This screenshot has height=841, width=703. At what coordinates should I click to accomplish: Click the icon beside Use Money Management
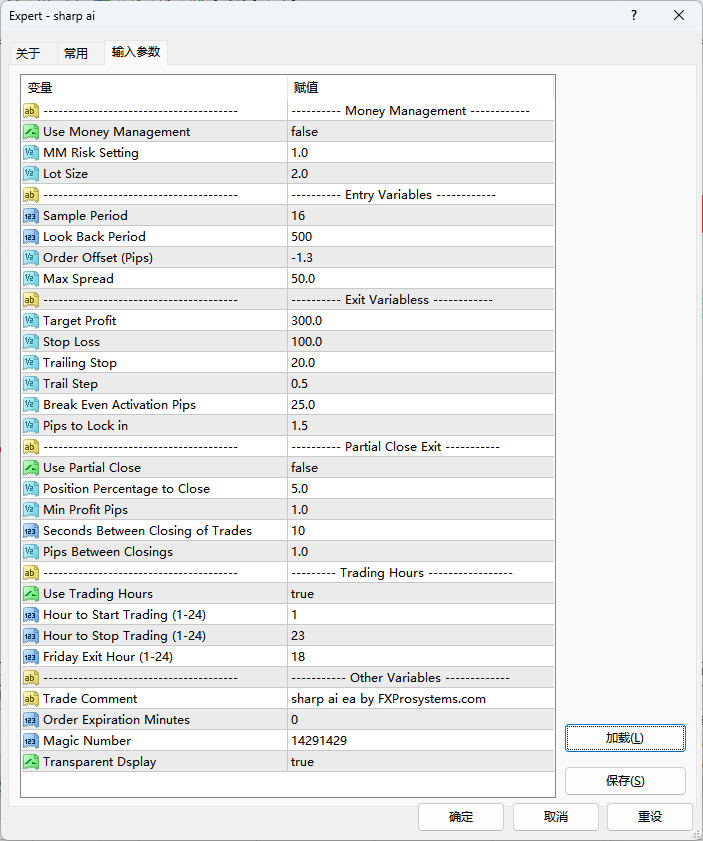coord(31,132)
